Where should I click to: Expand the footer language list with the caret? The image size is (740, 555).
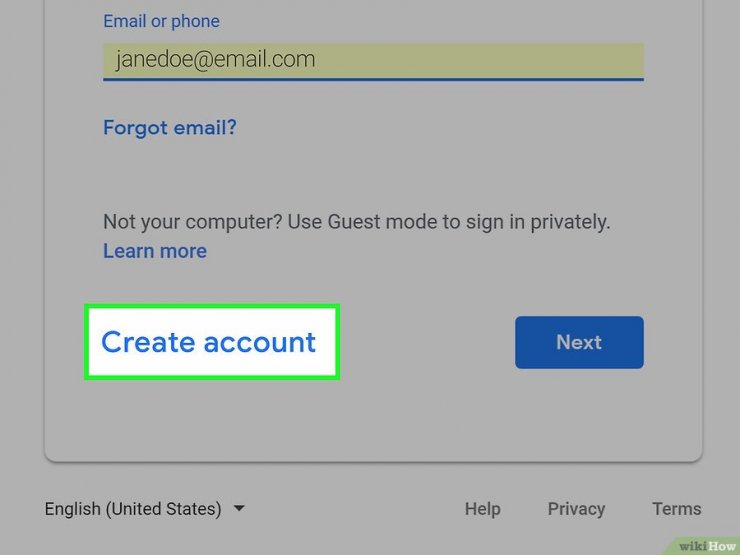coord(239,508)
